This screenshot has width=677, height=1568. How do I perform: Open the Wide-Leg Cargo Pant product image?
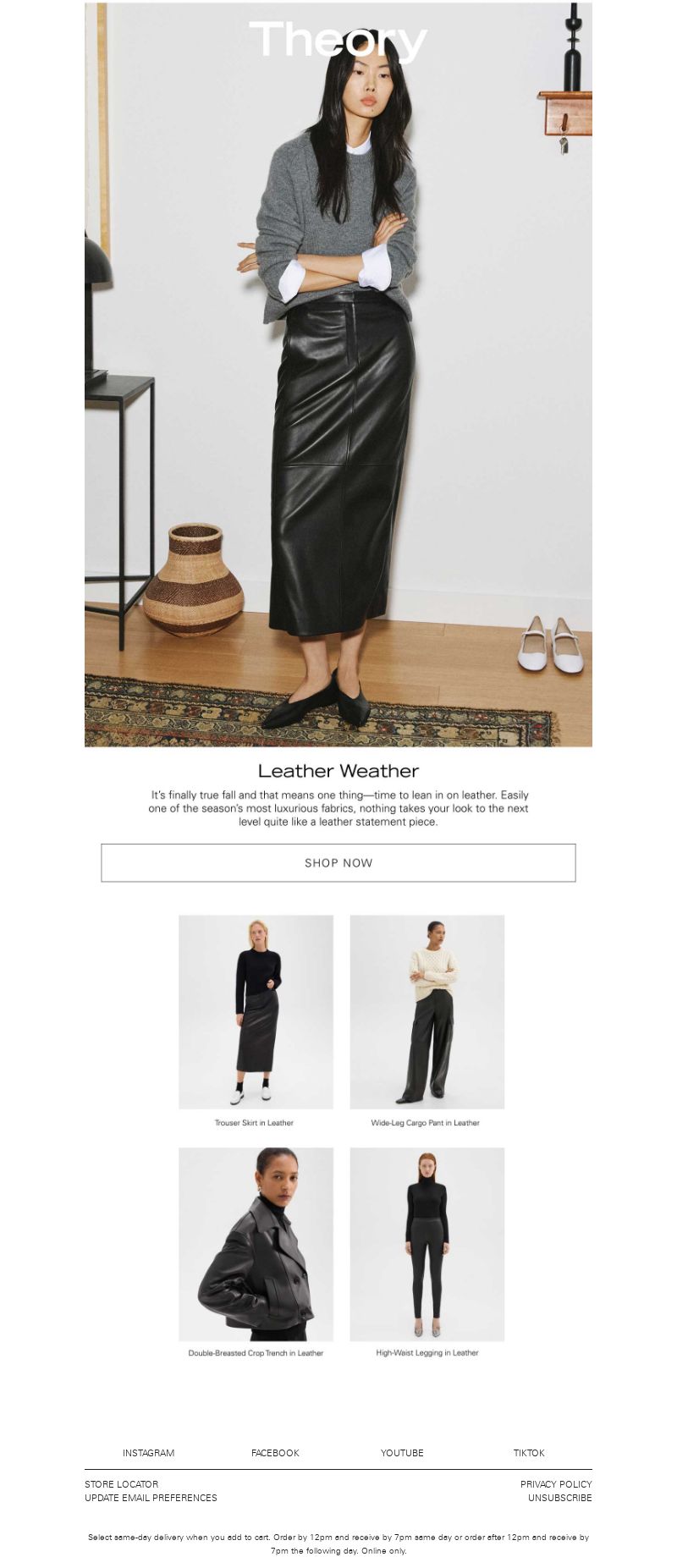[427, 1011]
